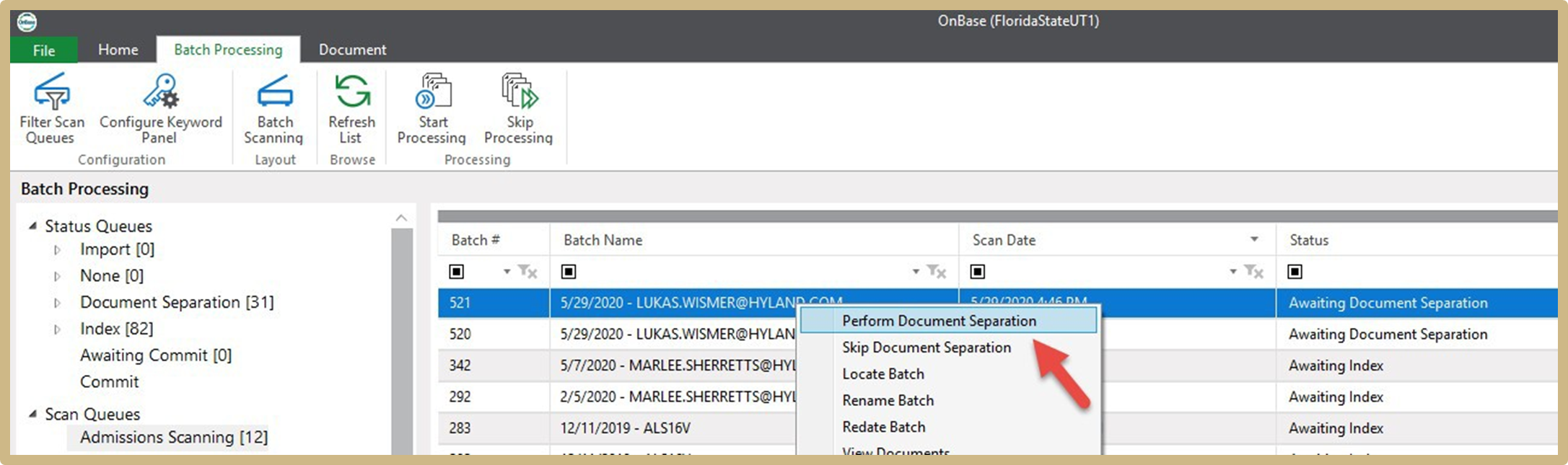Toggle Batch # filter operator box

[x=457, y=272]
